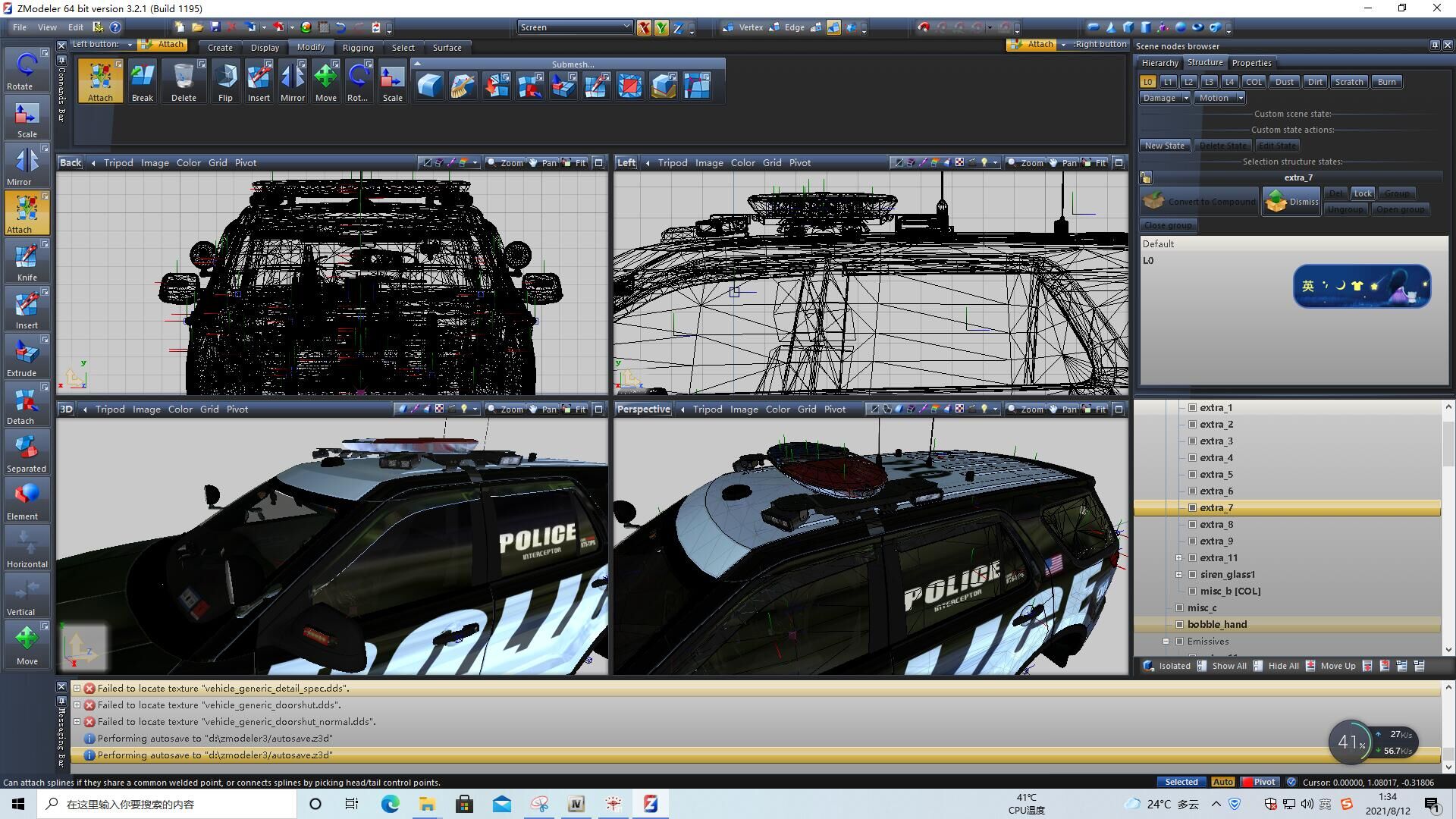
Task: Select the L1 level of detail button
Action: pos(1169,82)
